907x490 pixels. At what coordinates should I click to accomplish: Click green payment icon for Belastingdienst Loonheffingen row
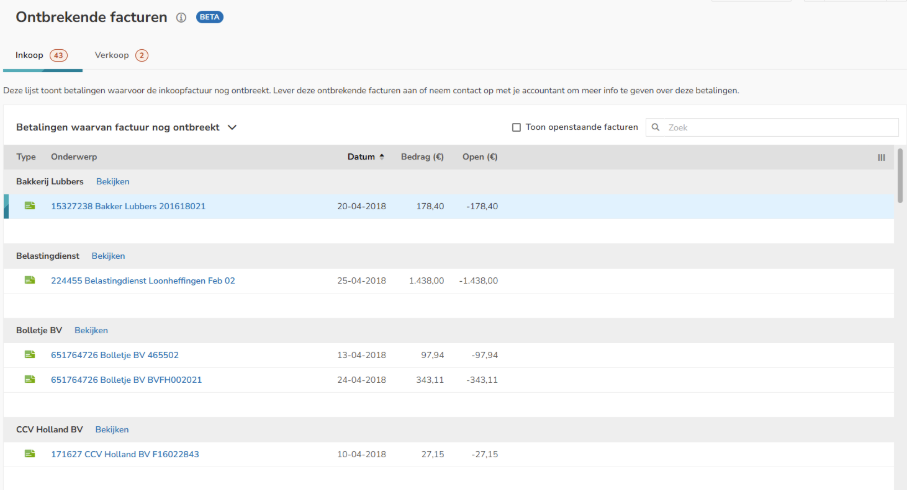tap(30, 281)
